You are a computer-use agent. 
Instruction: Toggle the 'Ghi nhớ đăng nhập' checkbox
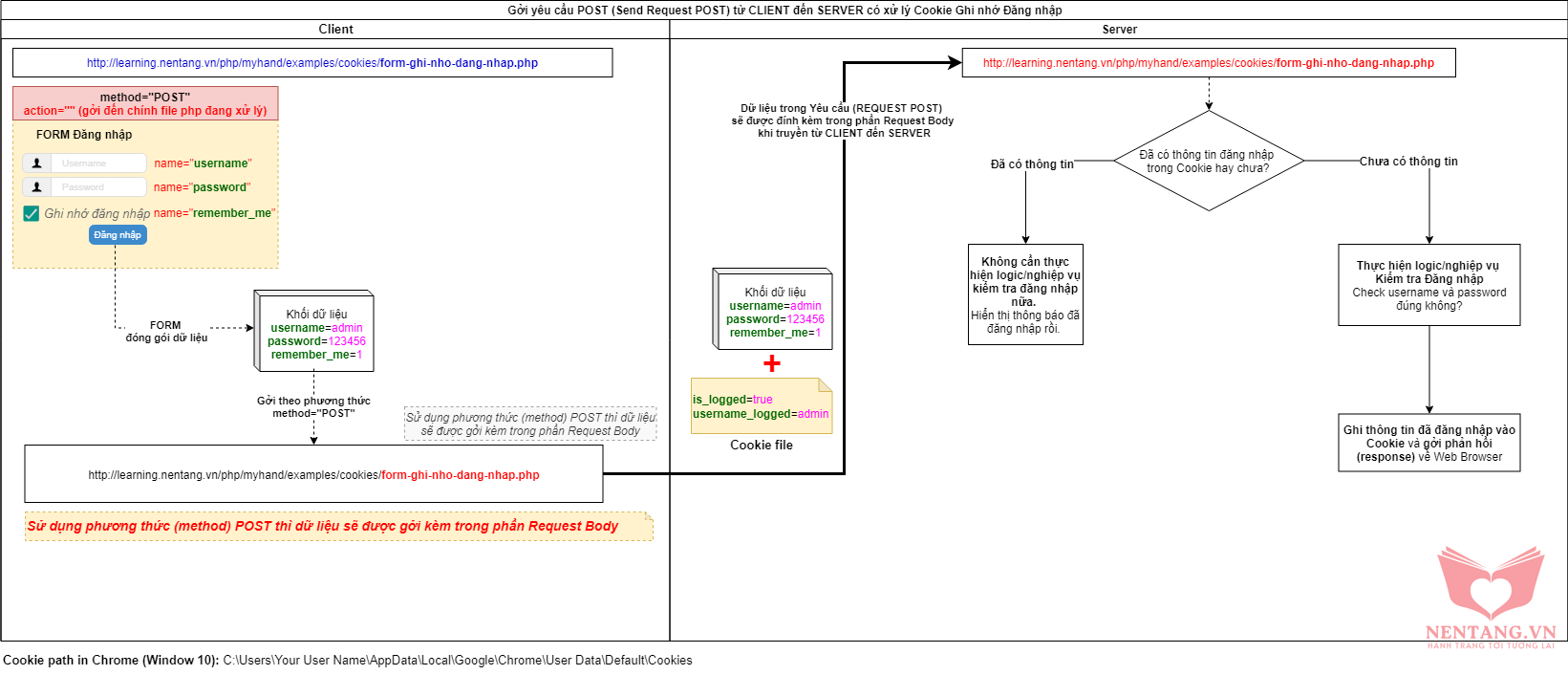click(x=32, y=213)
